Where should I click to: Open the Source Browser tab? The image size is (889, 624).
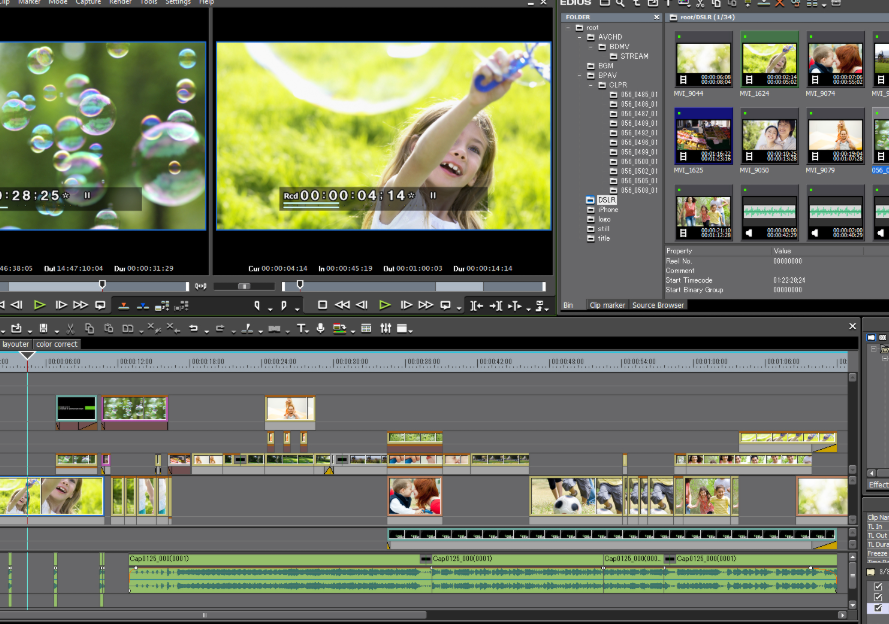[658, 305]
